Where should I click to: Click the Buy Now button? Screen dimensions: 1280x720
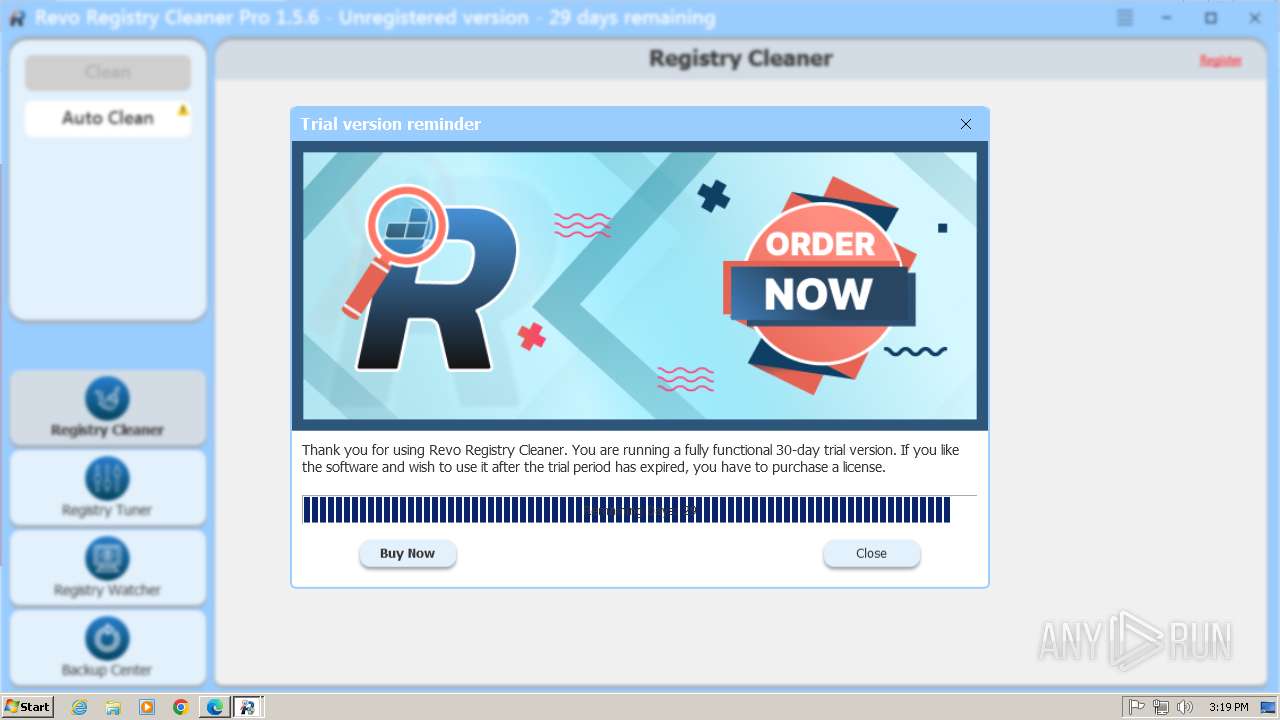[x=407, y=553]
